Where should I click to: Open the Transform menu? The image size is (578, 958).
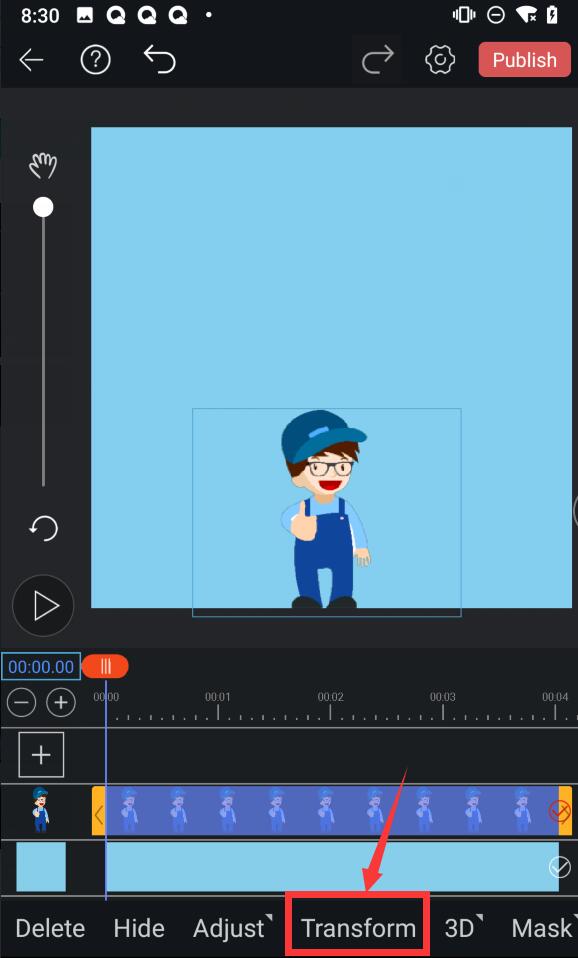[359, 928]
